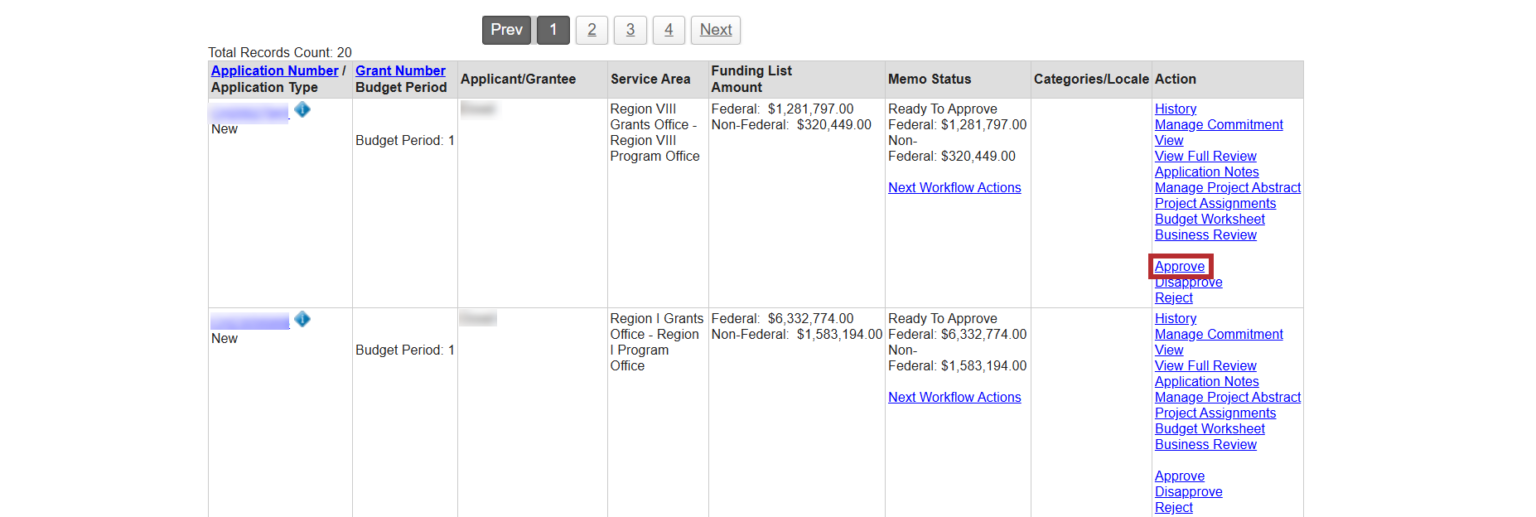Open Next Workflow Actions for first row
The width and height of the screenshot is (1536, 517).
coord(954,188)
